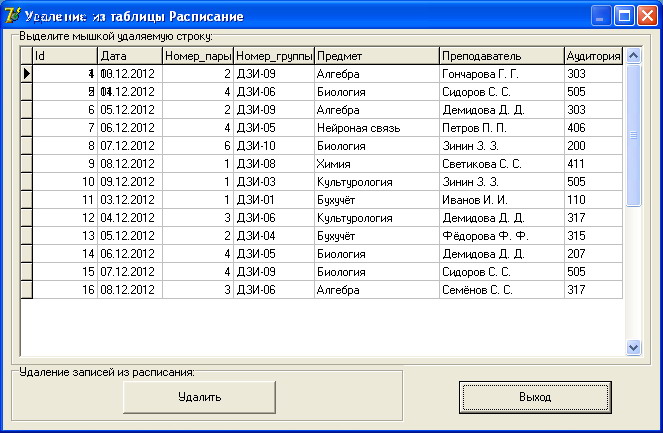Click the scrollbar up arrow in grid
663x433 pixels.
(633, 55)
